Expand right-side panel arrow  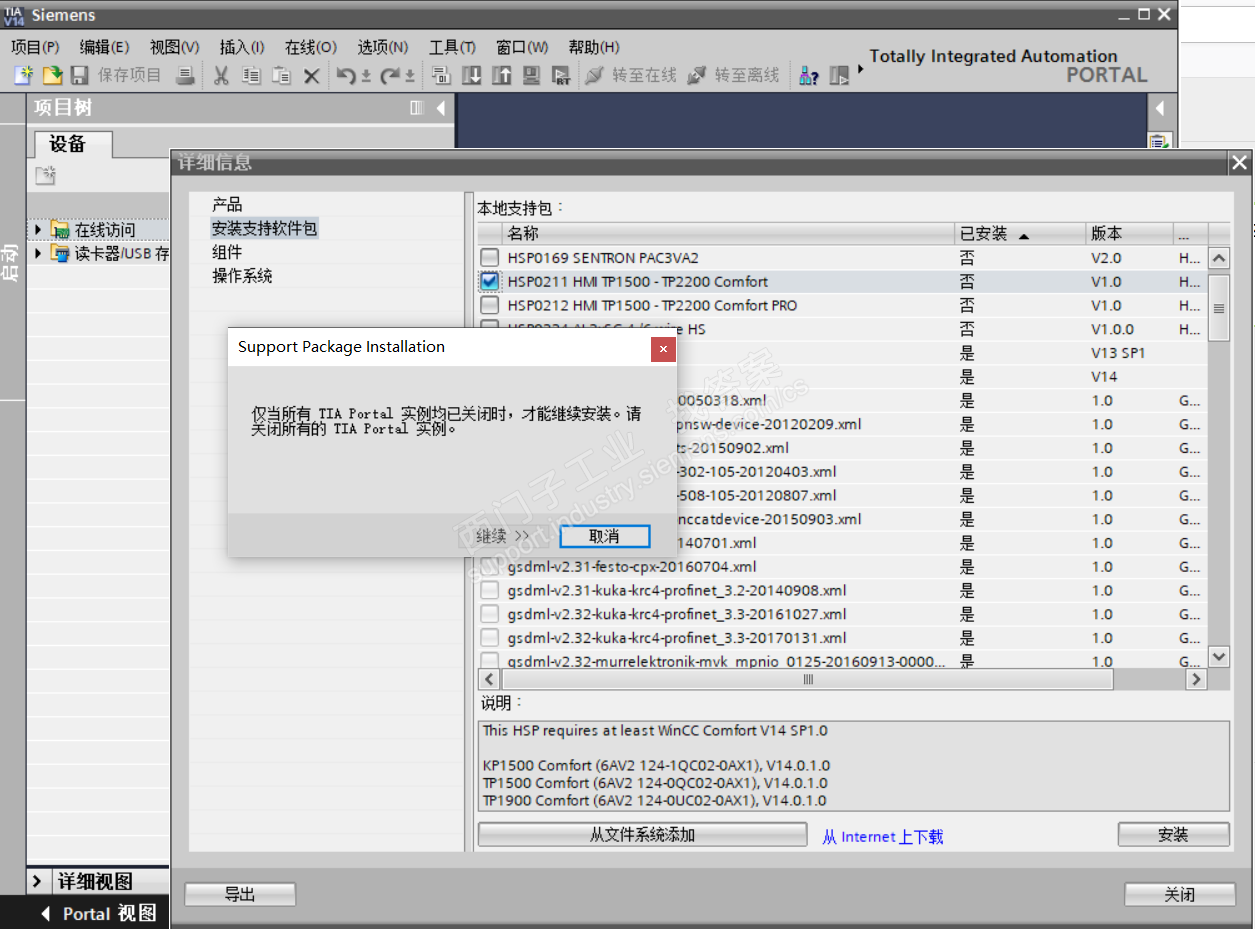pyautogui.click(x=1160, y=108)
